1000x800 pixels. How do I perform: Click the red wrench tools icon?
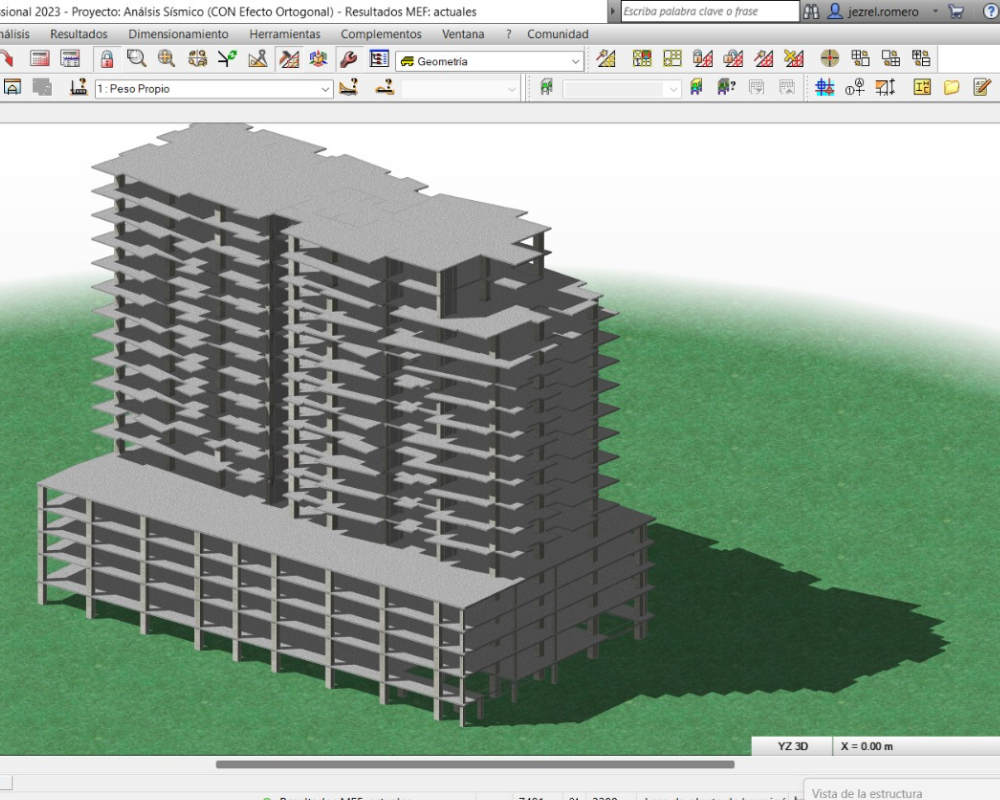348,59
